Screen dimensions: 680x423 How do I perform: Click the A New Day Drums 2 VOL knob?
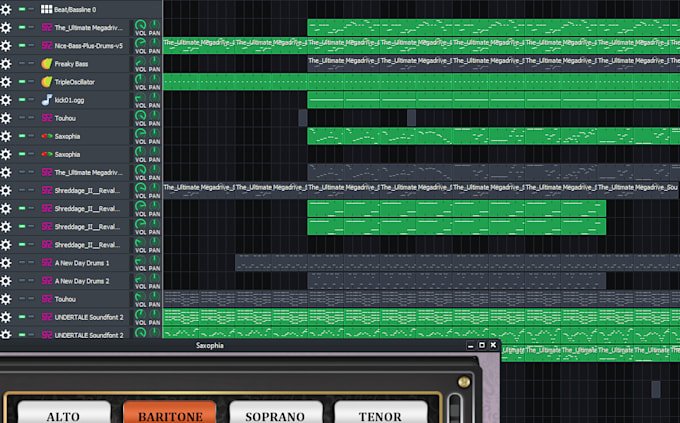[x=141, y=278]
